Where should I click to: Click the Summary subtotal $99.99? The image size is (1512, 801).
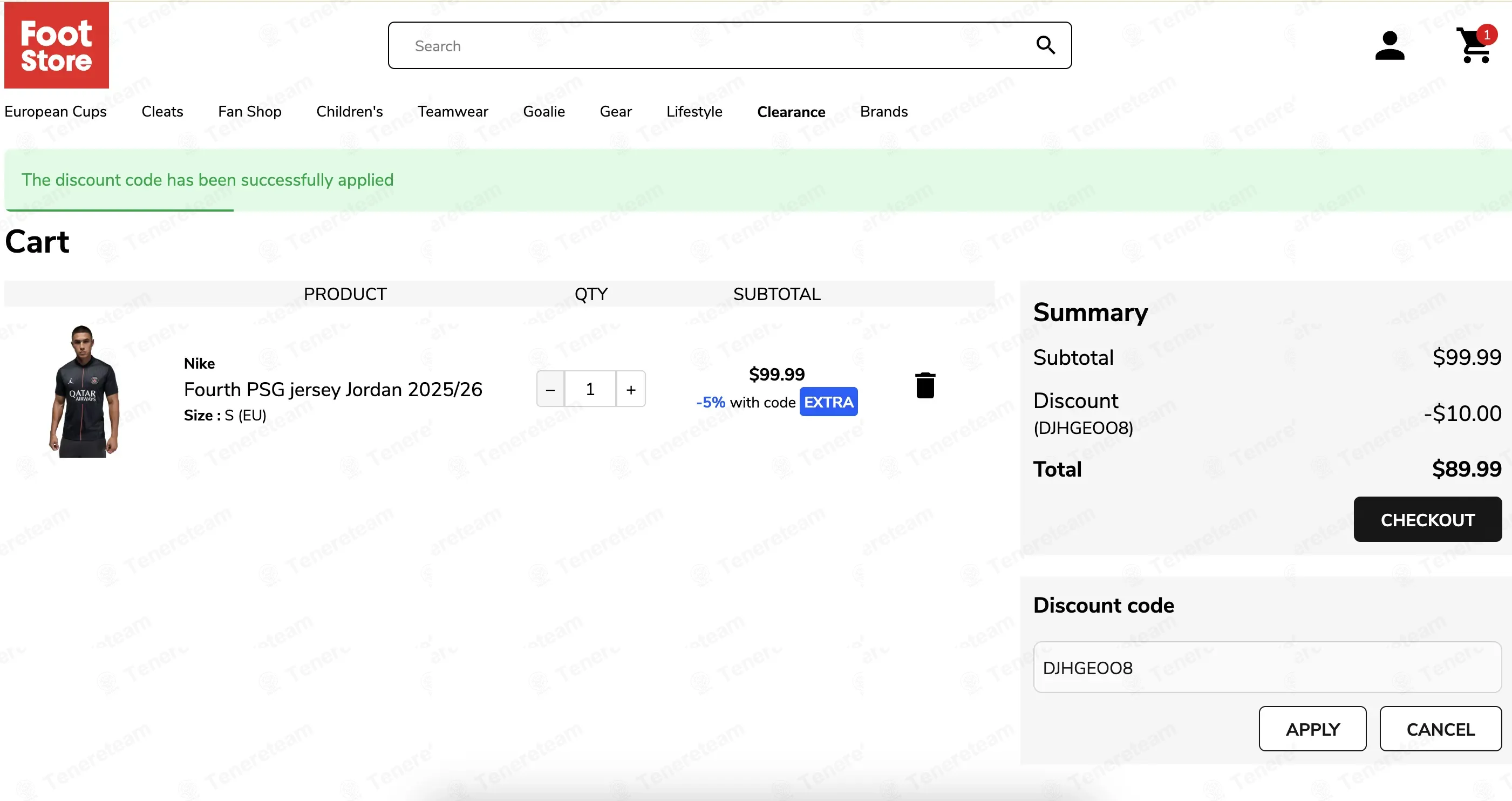coord(1467,357)
